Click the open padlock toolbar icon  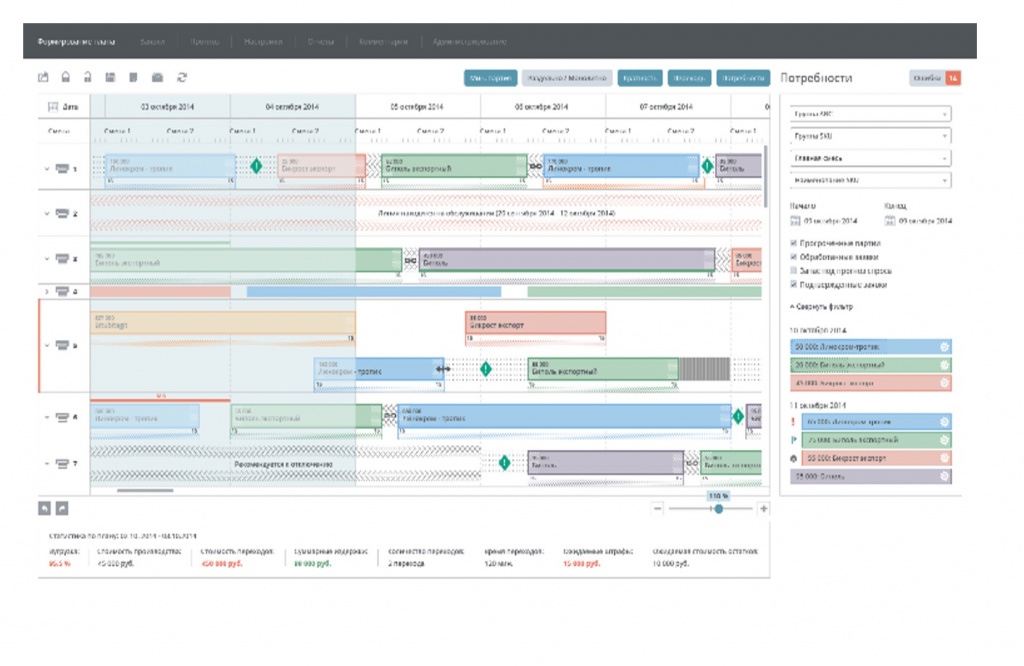coord(88,77)
